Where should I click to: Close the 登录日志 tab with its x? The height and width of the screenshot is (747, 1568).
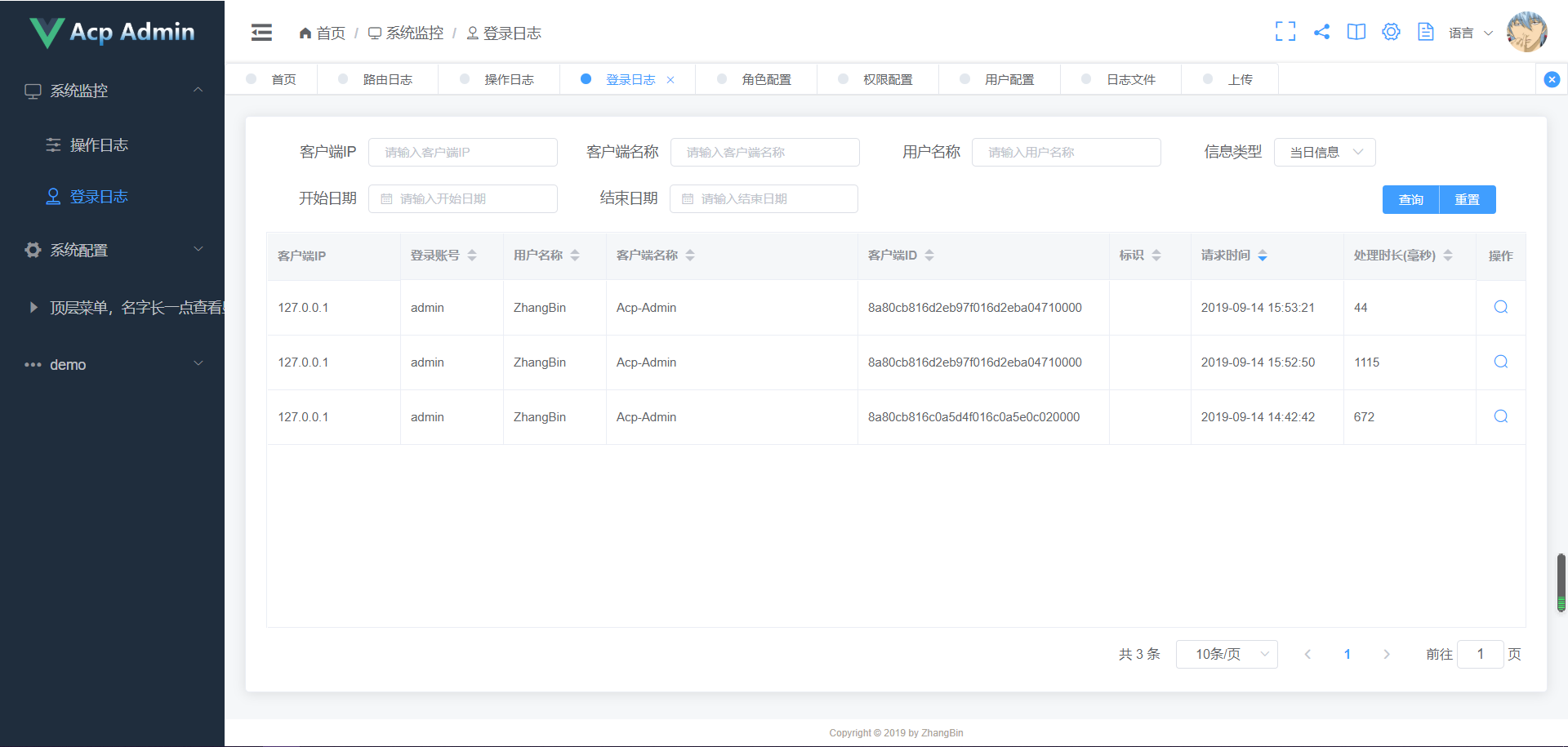(670, 80)
